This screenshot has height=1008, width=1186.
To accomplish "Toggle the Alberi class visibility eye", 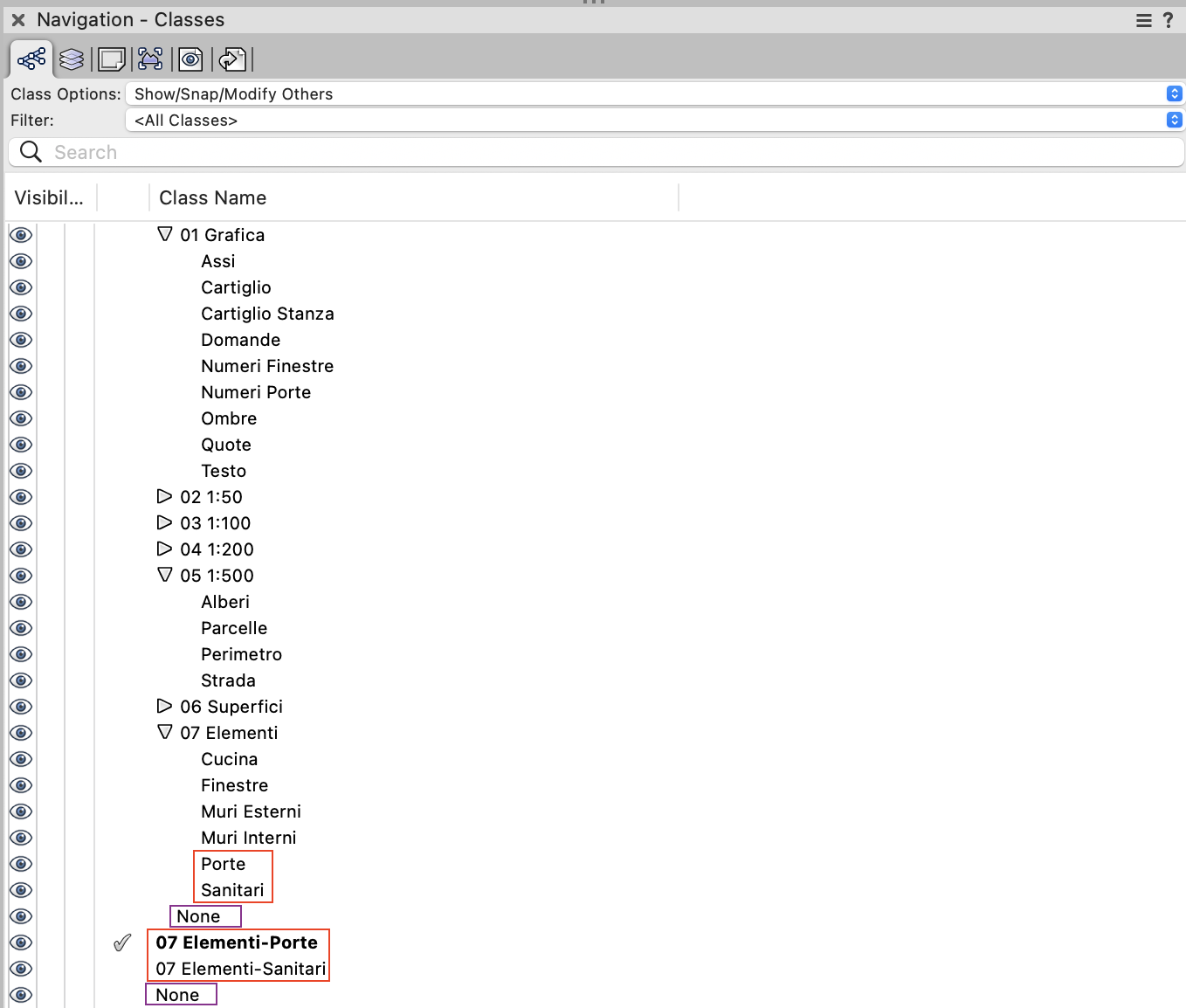I will click(x=21, y=602).
